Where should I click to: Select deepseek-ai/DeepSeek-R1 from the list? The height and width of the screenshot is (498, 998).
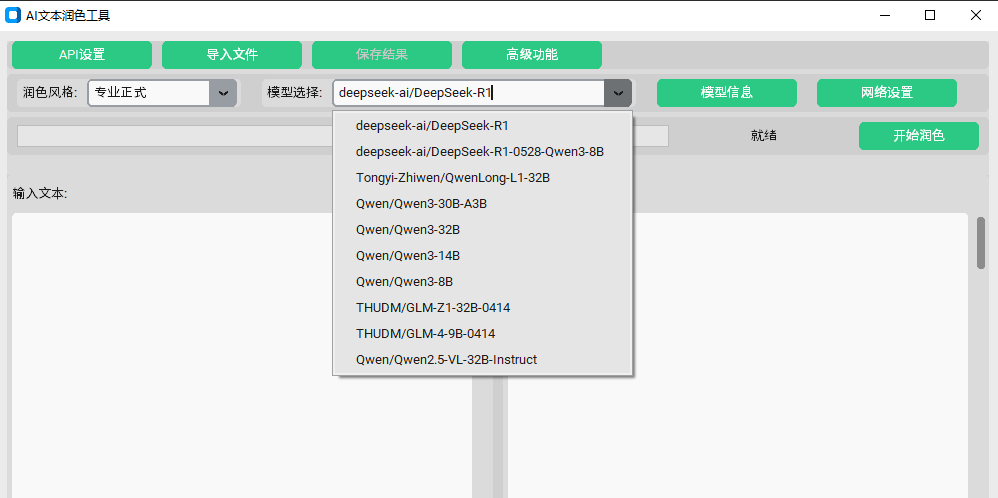pyautogui.click(x=482, y=126)
